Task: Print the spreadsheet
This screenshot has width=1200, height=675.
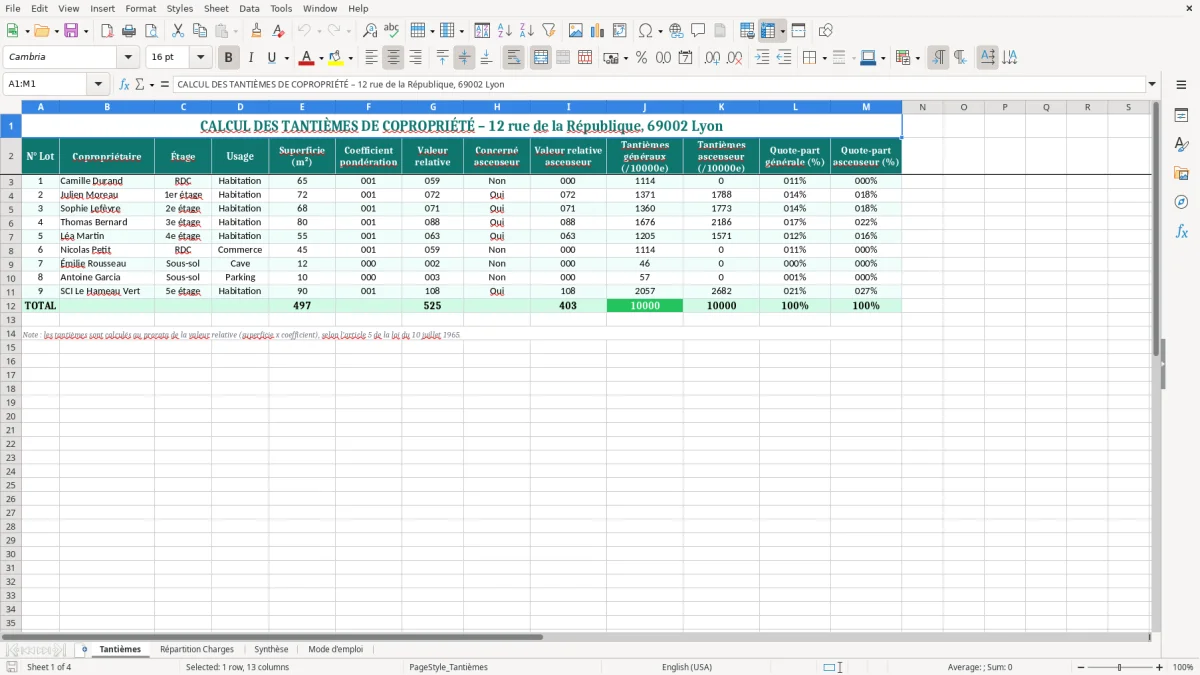Action: click(x=129, y=31)
